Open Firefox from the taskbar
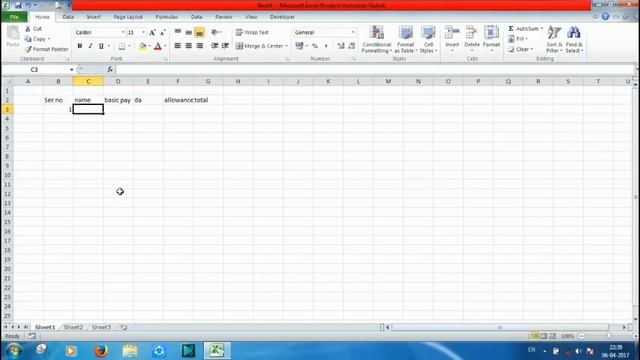Screen dimensions: 640x360 pyautogui.click(x=101, y=351)
